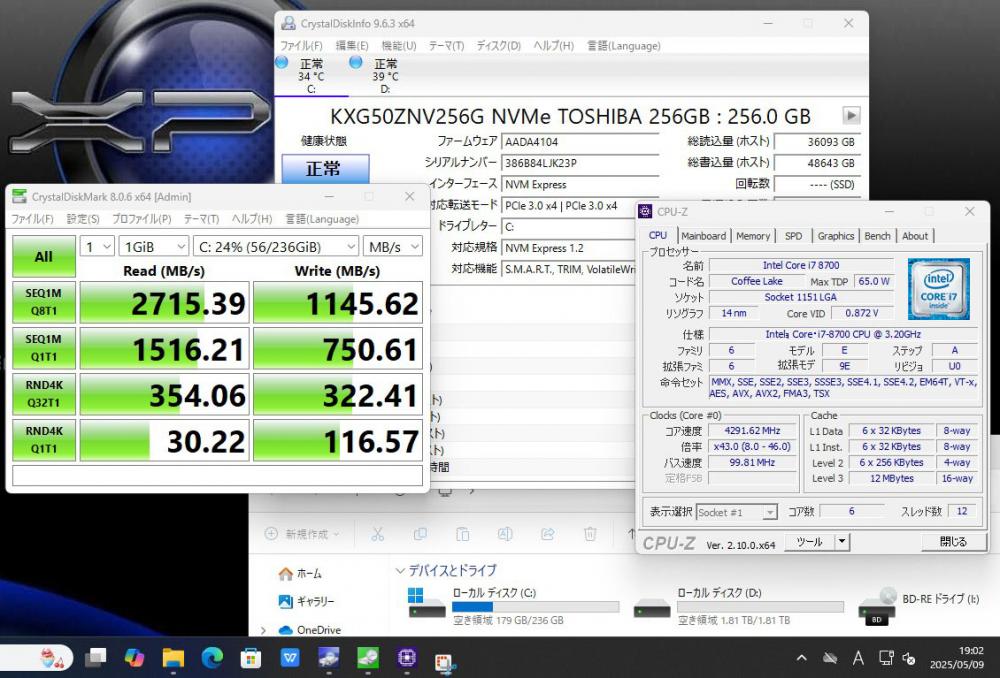Viewport: 1000px width, 678px height.
Task: Run the SEQ1M Q1T1 test
Action: (44, 348)
